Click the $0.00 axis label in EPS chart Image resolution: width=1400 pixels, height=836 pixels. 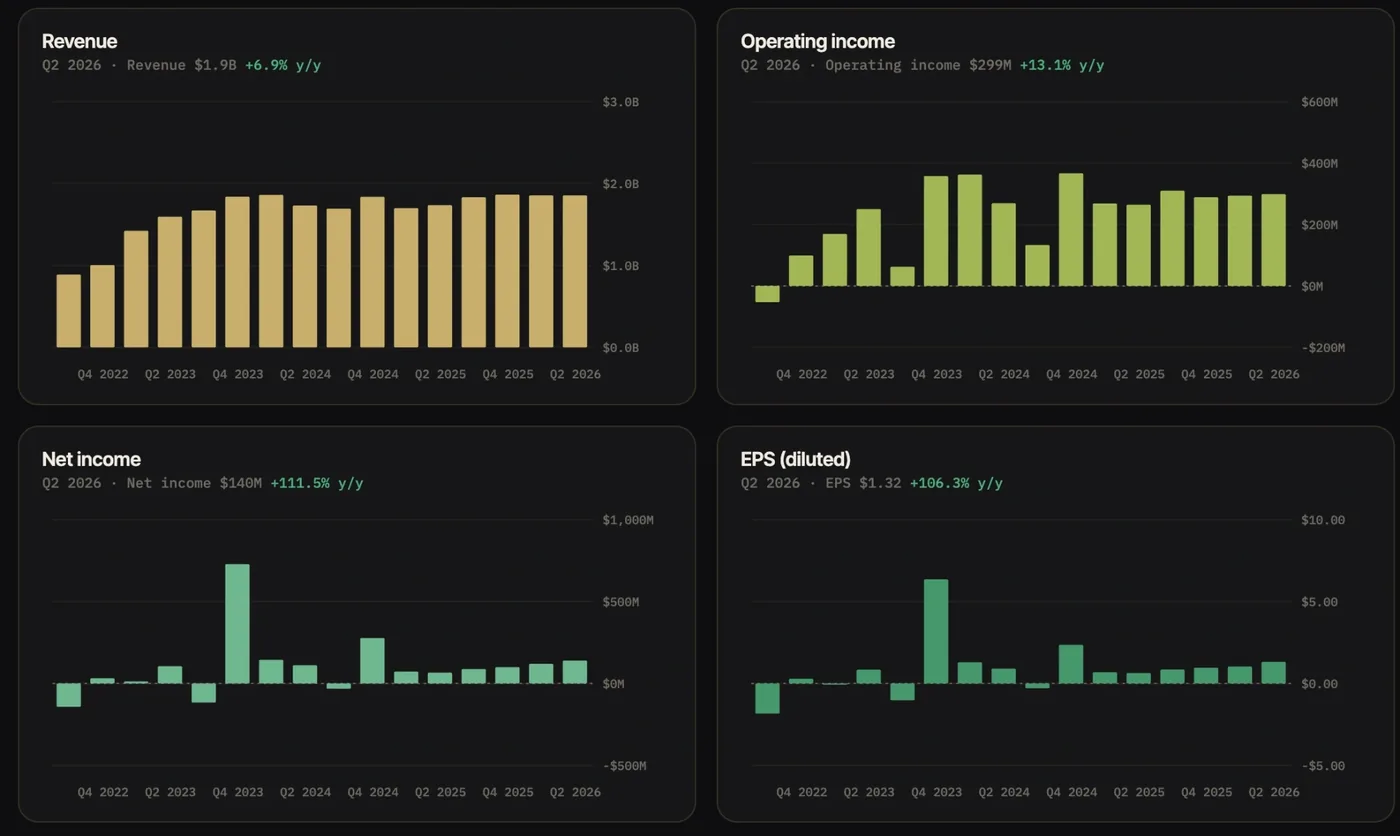(x=1319, y=684)
